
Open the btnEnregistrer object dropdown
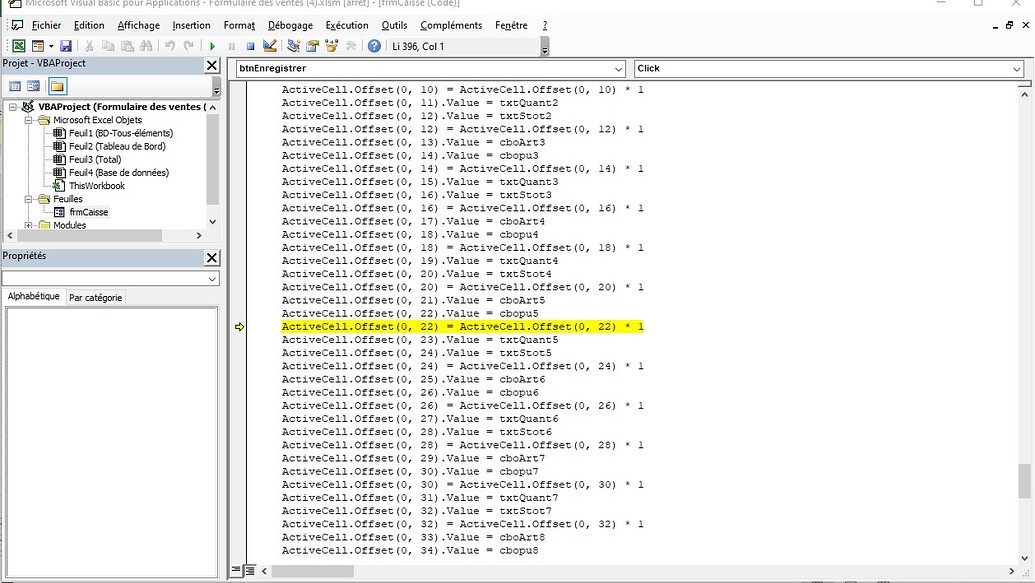620,68
